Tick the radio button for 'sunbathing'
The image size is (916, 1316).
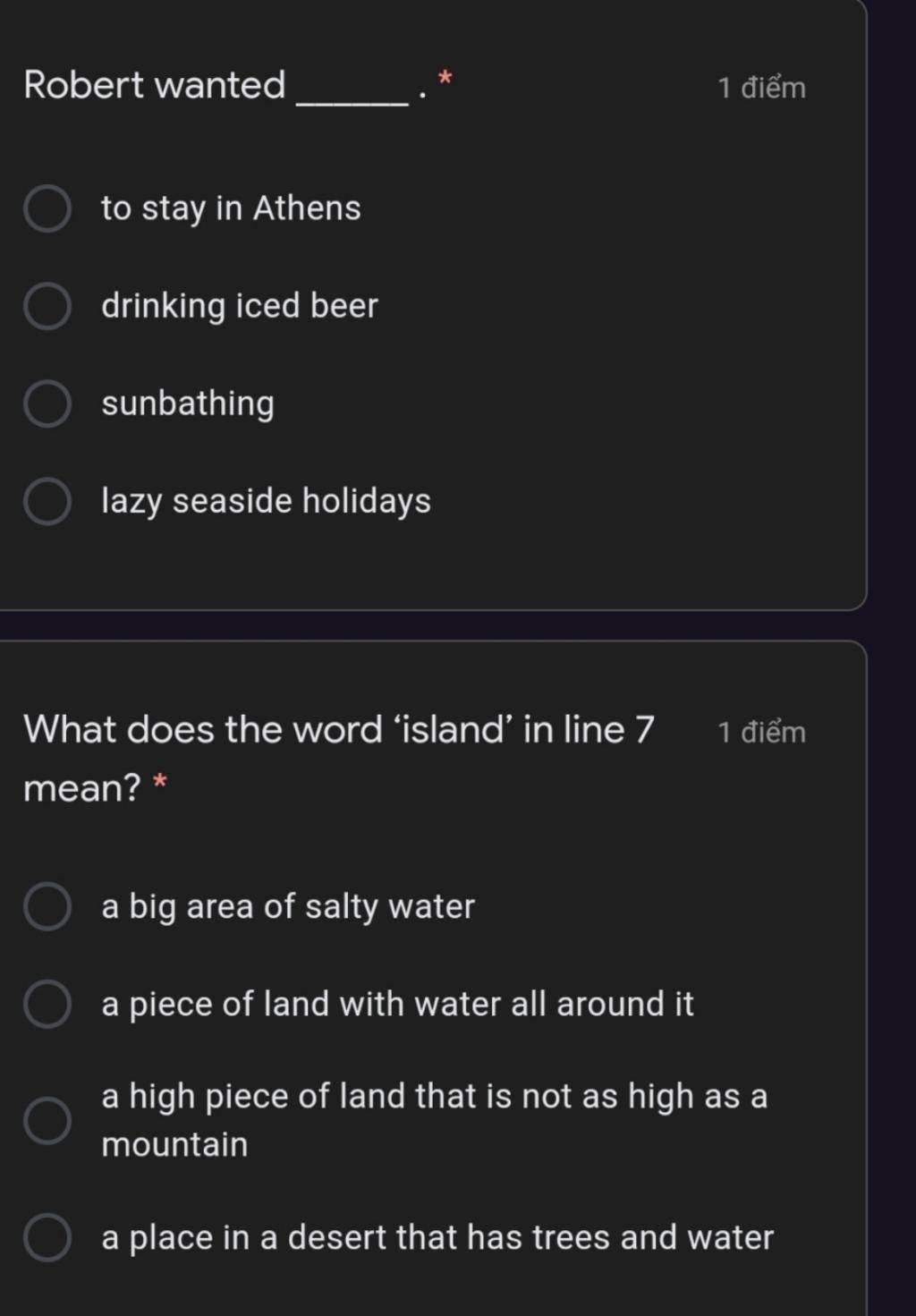[47, 403]
